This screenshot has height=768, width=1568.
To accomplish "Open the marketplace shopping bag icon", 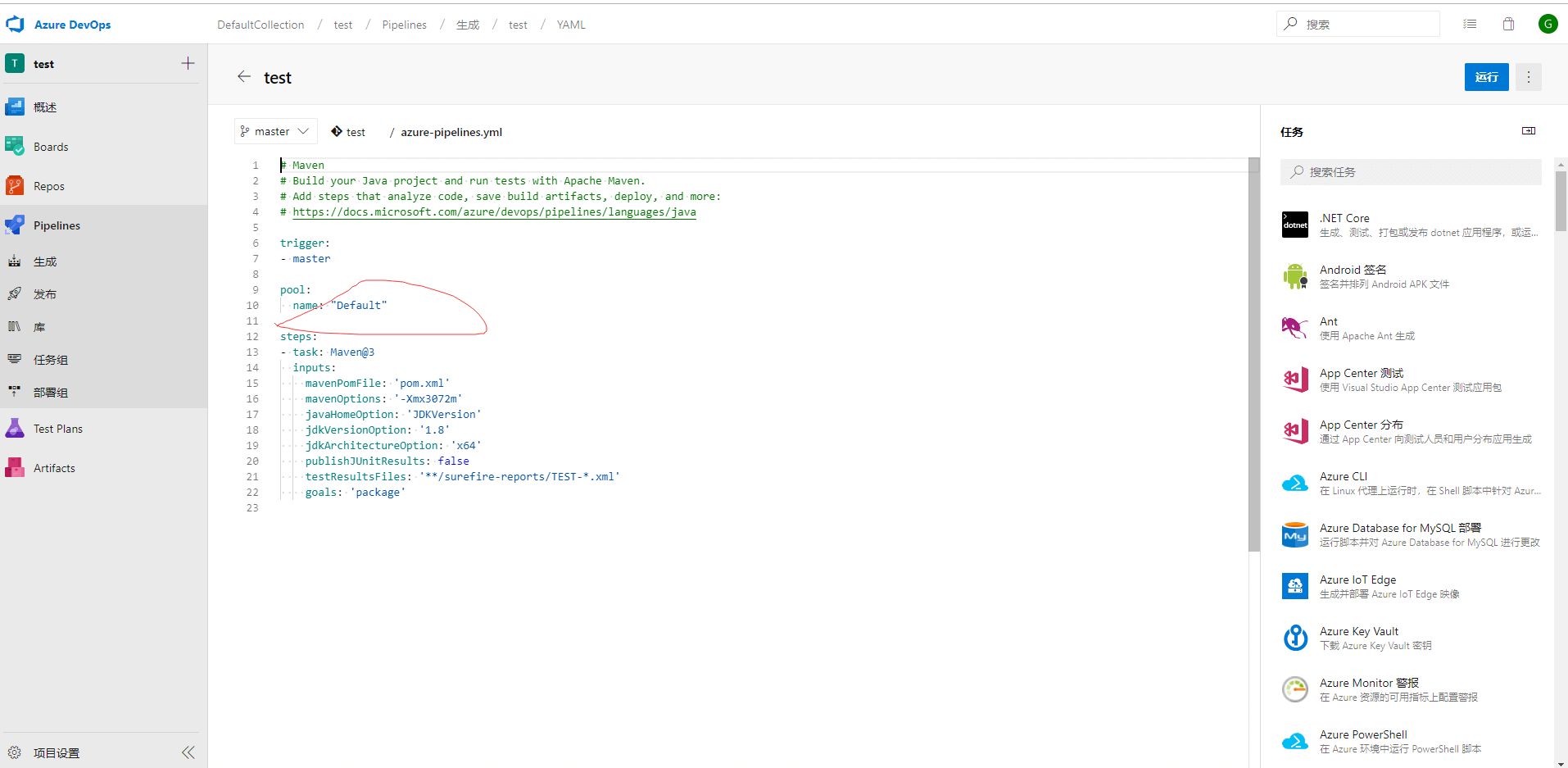I will point(1508,25).
